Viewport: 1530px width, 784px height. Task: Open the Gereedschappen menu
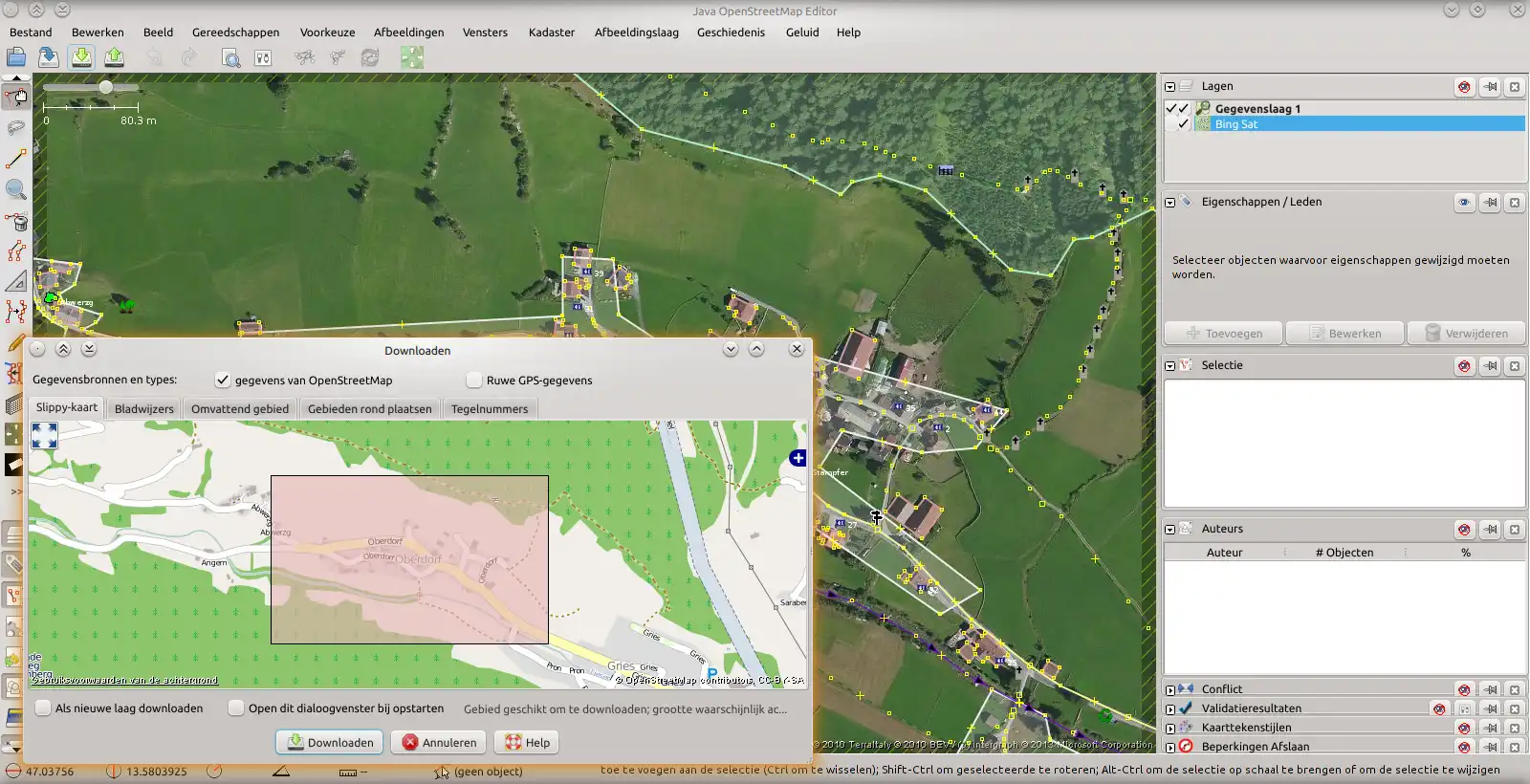(x=235, y=33)
